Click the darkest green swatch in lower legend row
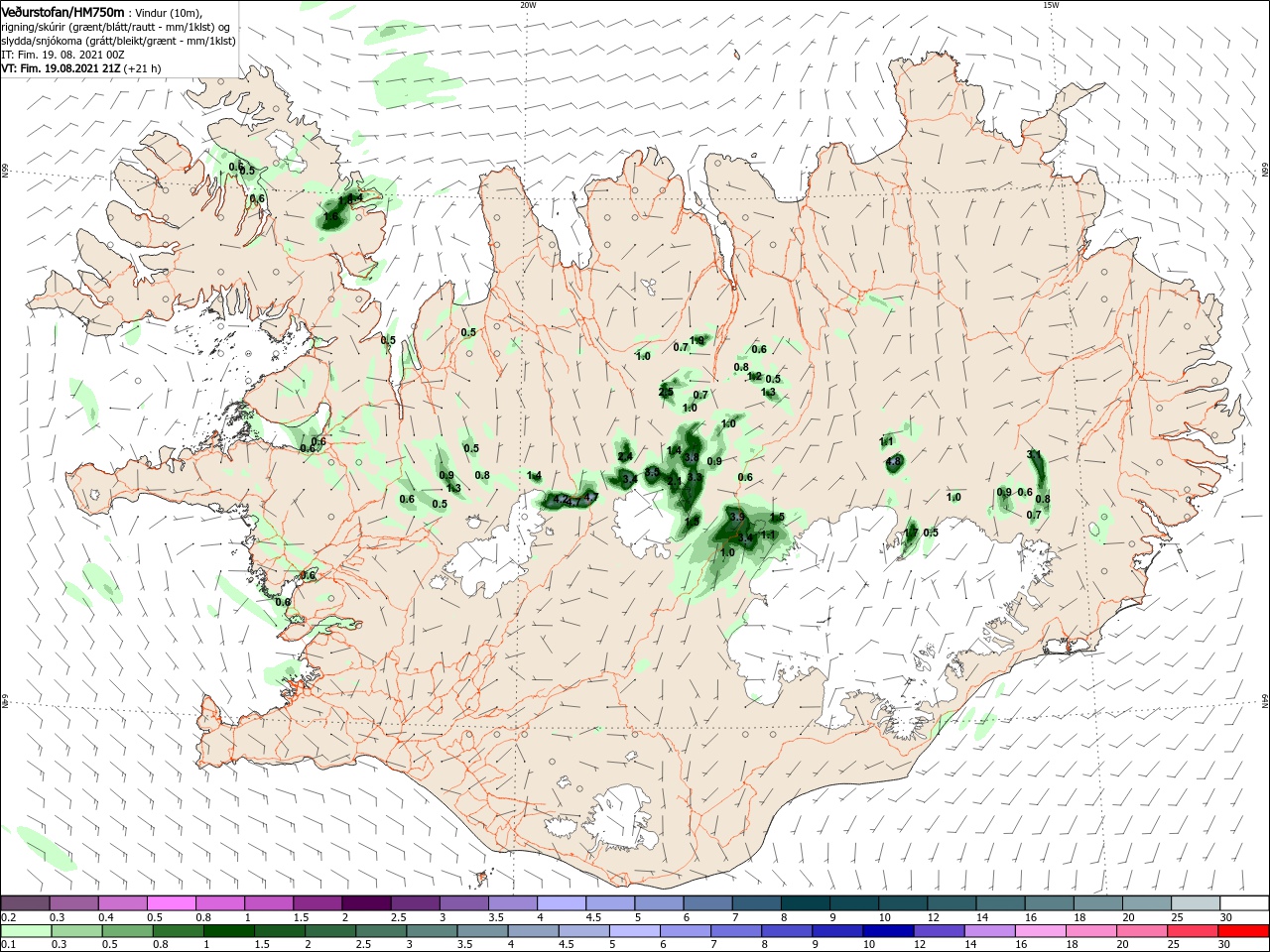This screenshot has height=952, width=1270. pos(229,931)
